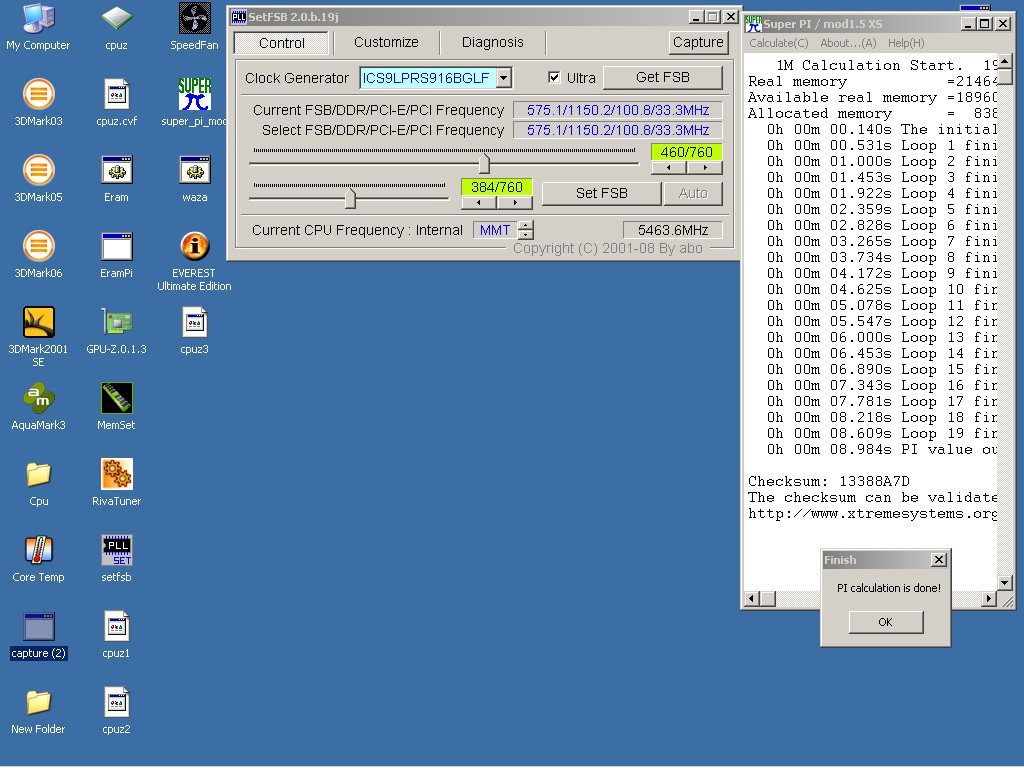Select the cpuz3 file icon
Image resolution: width=1024 pixels, height=768 pixels.
pyautogui.click(x=194, y=331)
